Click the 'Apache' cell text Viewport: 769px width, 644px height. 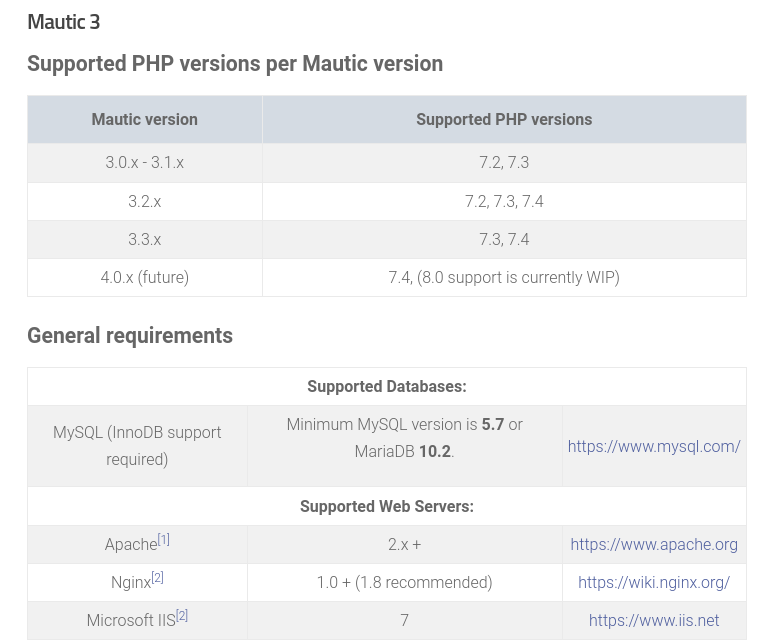coord(131,544)
